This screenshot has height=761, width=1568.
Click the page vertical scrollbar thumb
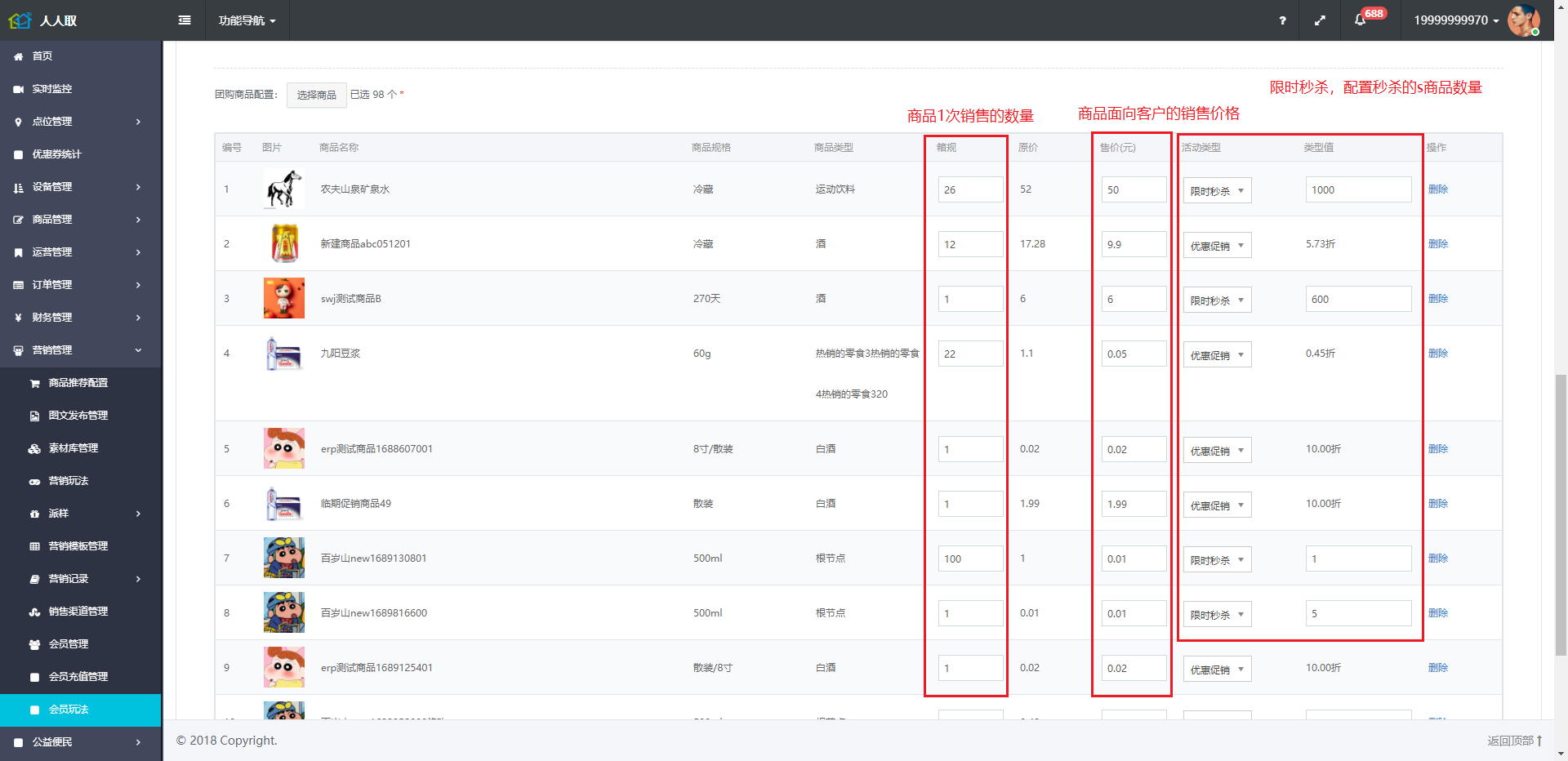click(x=1561, y=514)
